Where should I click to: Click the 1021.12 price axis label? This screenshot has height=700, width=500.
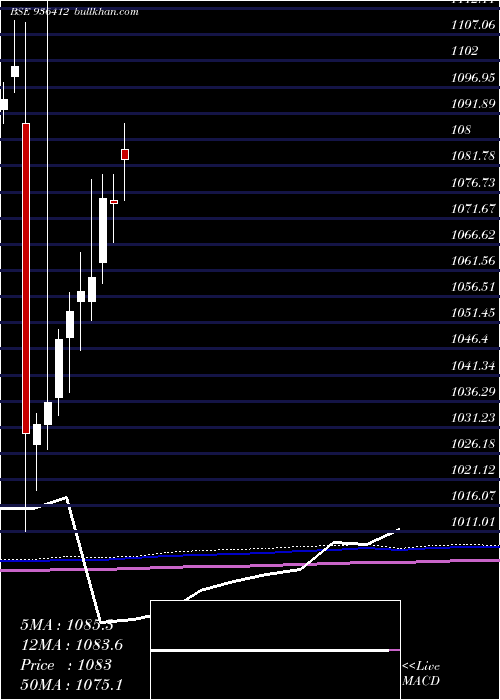click(473, 469)
